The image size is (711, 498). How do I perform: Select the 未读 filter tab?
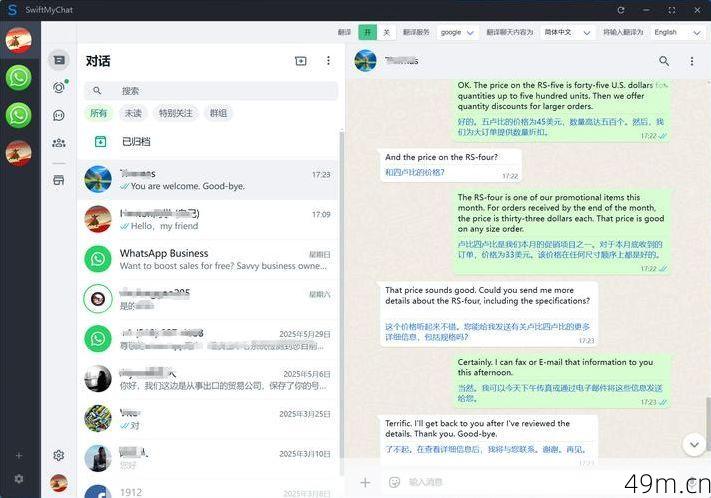pos(133,113)
